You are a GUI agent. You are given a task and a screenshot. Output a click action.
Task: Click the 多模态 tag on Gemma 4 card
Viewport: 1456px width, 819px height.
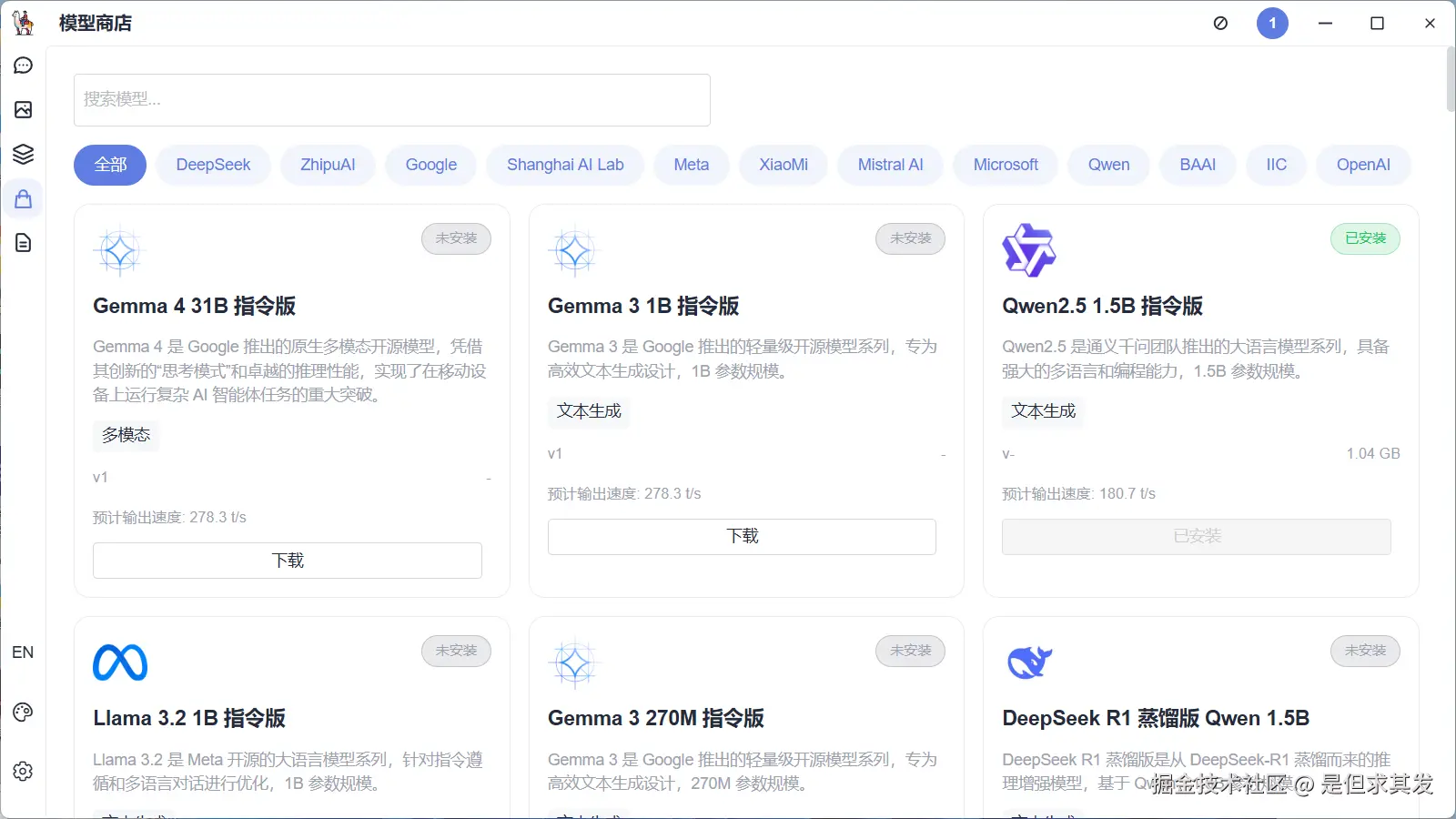126,435
